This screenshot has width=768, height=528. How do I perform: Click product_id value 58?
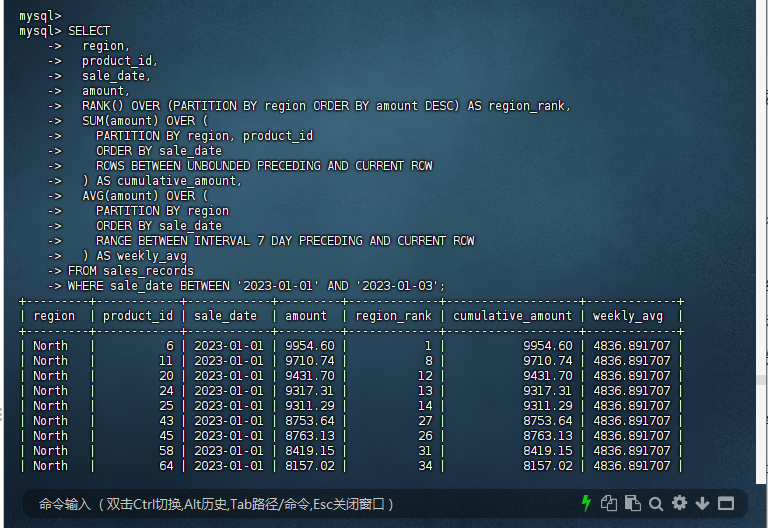coord(166,451)
